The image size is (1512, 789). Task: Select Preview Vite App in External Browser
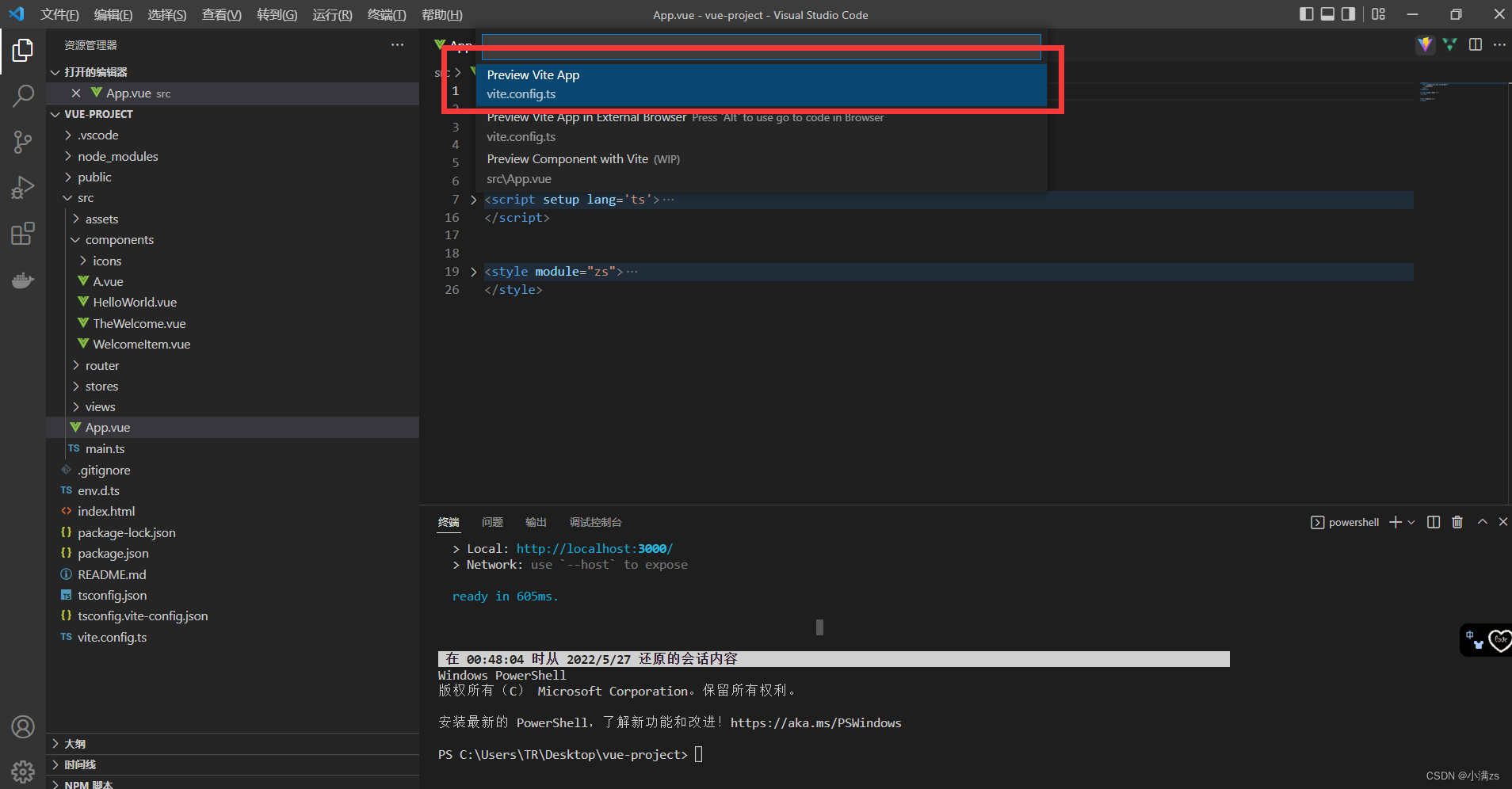[762, 127]
